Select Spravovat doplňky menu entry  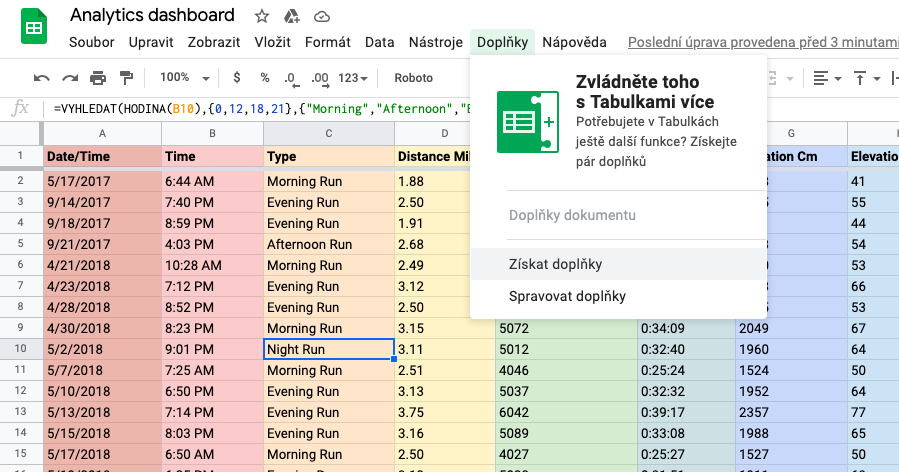pyautogui.click(x=567, y=296)
